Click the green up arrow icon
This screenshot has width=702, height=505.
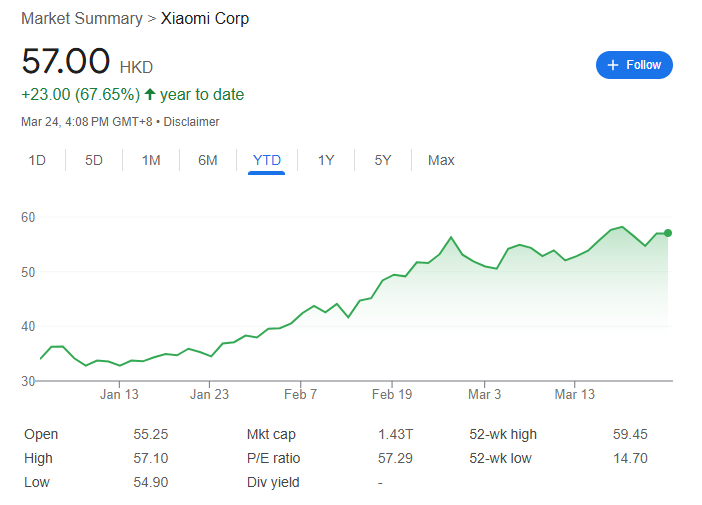(150, 94)
